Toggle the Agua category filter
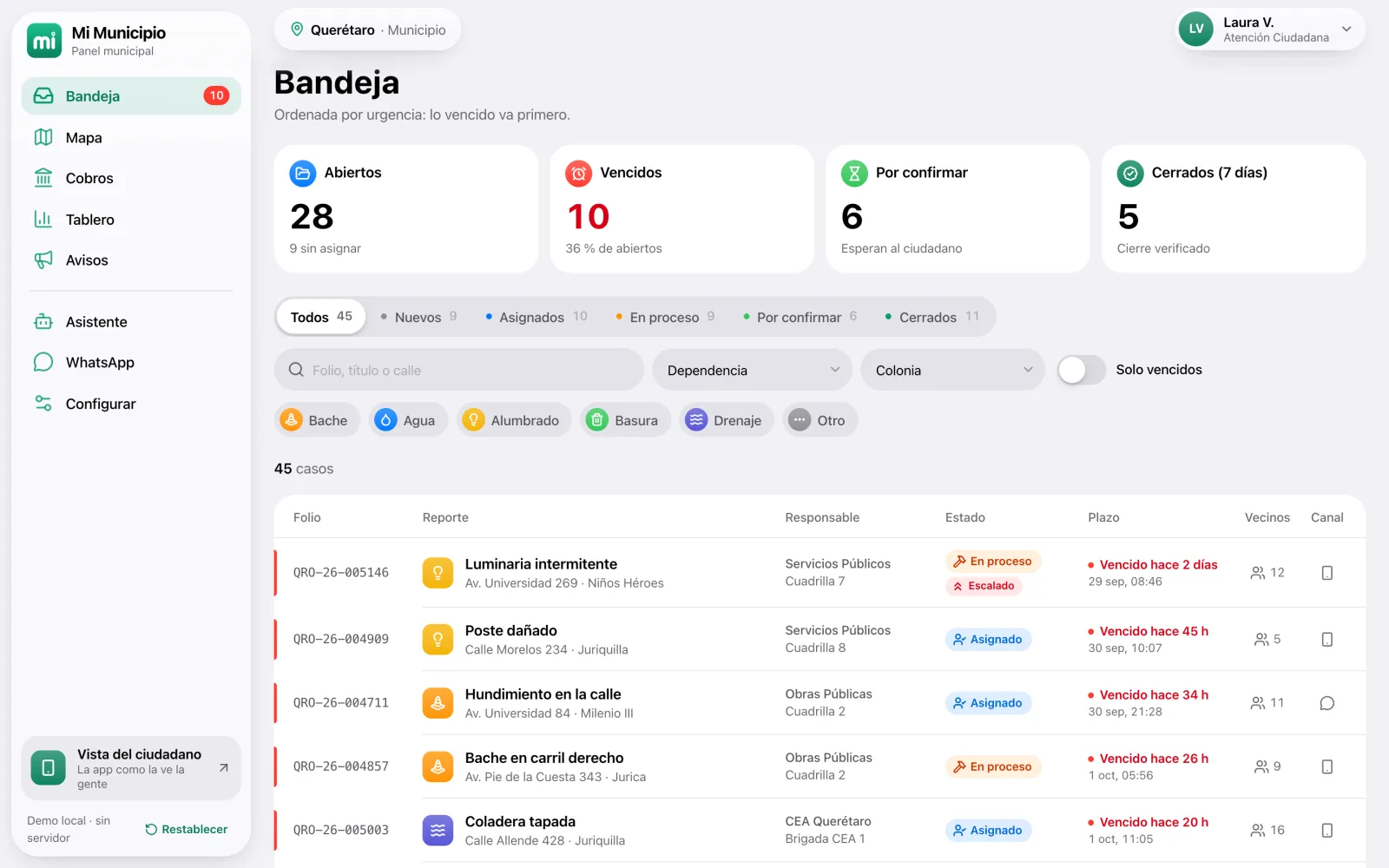 [x=407, y=420]
